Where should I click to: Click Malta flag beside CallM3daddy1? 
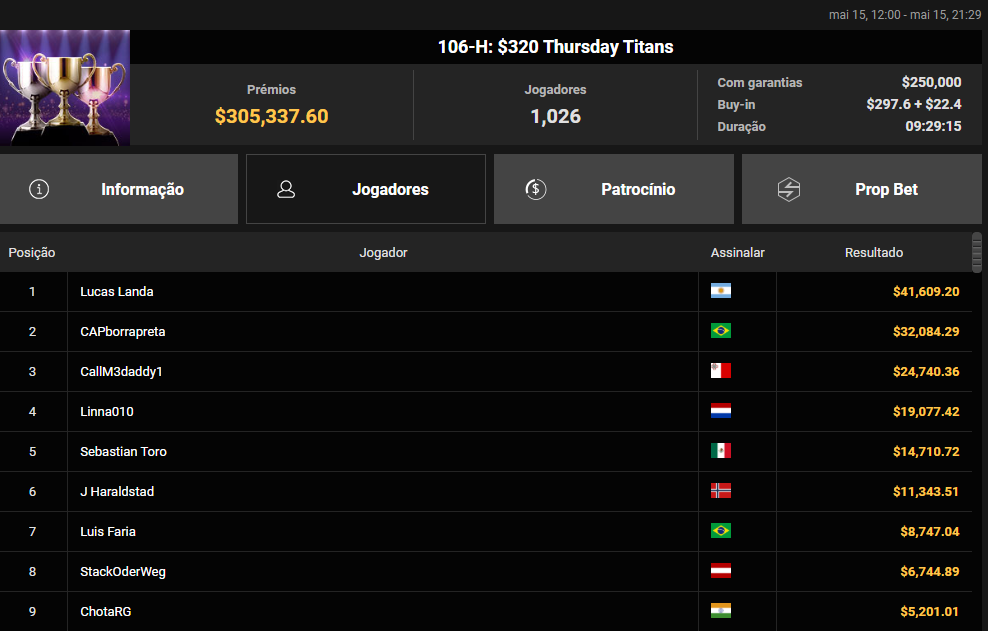pos(720,371)
